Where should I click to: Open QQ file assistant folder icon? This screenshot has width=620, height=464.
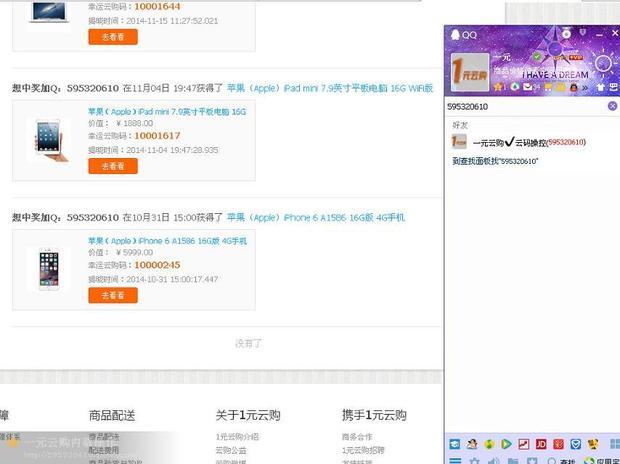point(513,461)
